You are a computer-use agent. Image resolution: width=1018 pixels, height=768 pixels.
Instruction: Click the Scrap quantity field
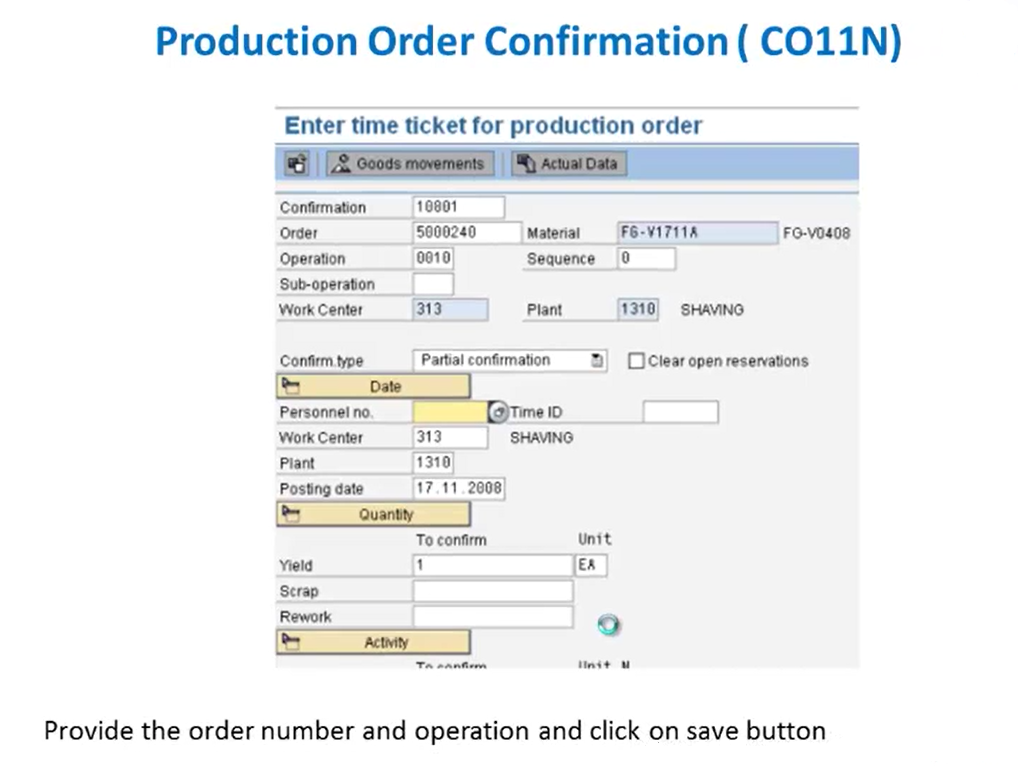[x=493, y=591]
